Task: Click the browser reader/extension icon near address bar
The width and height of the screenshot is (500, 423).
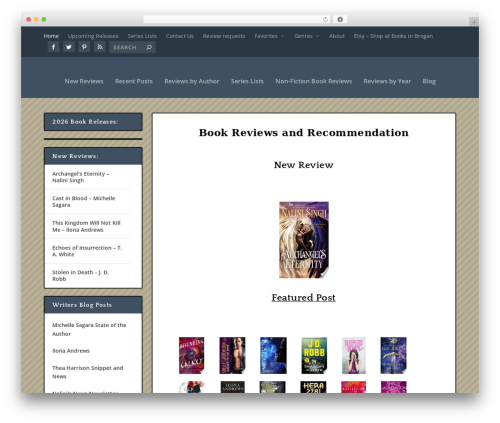Action: 340,19
